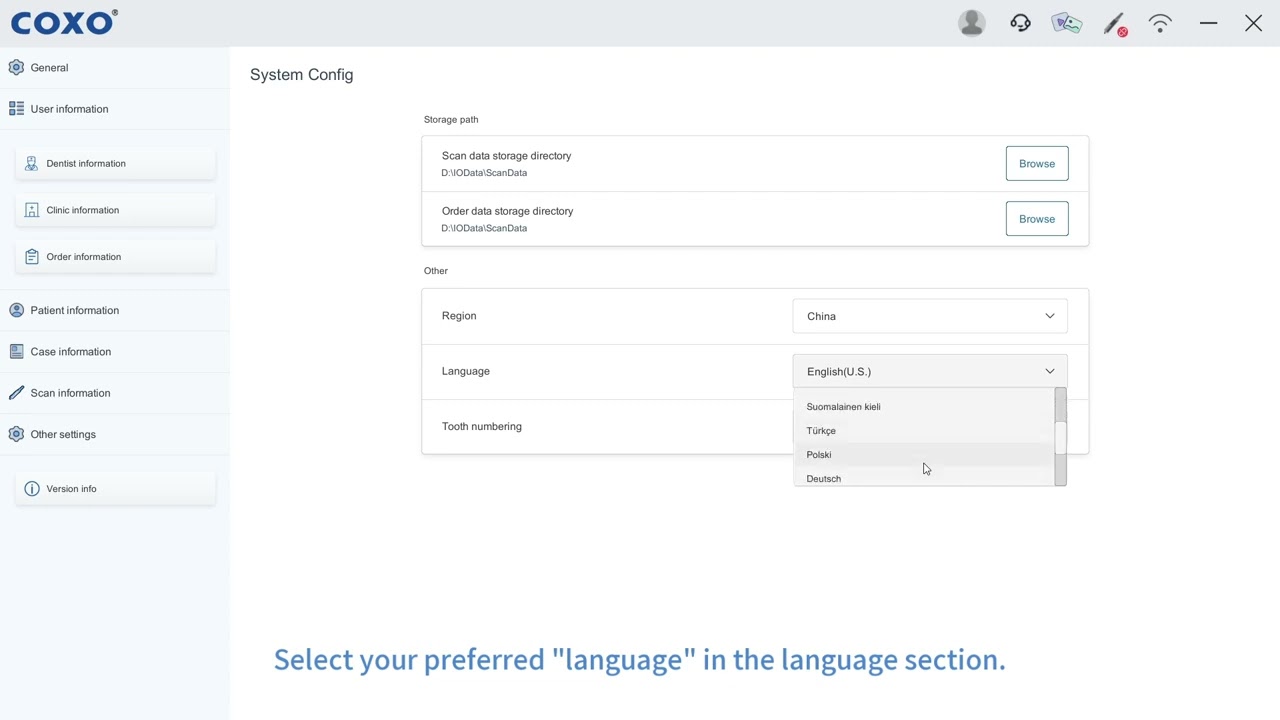Click the Order information clipboard icon

(31, 257)
